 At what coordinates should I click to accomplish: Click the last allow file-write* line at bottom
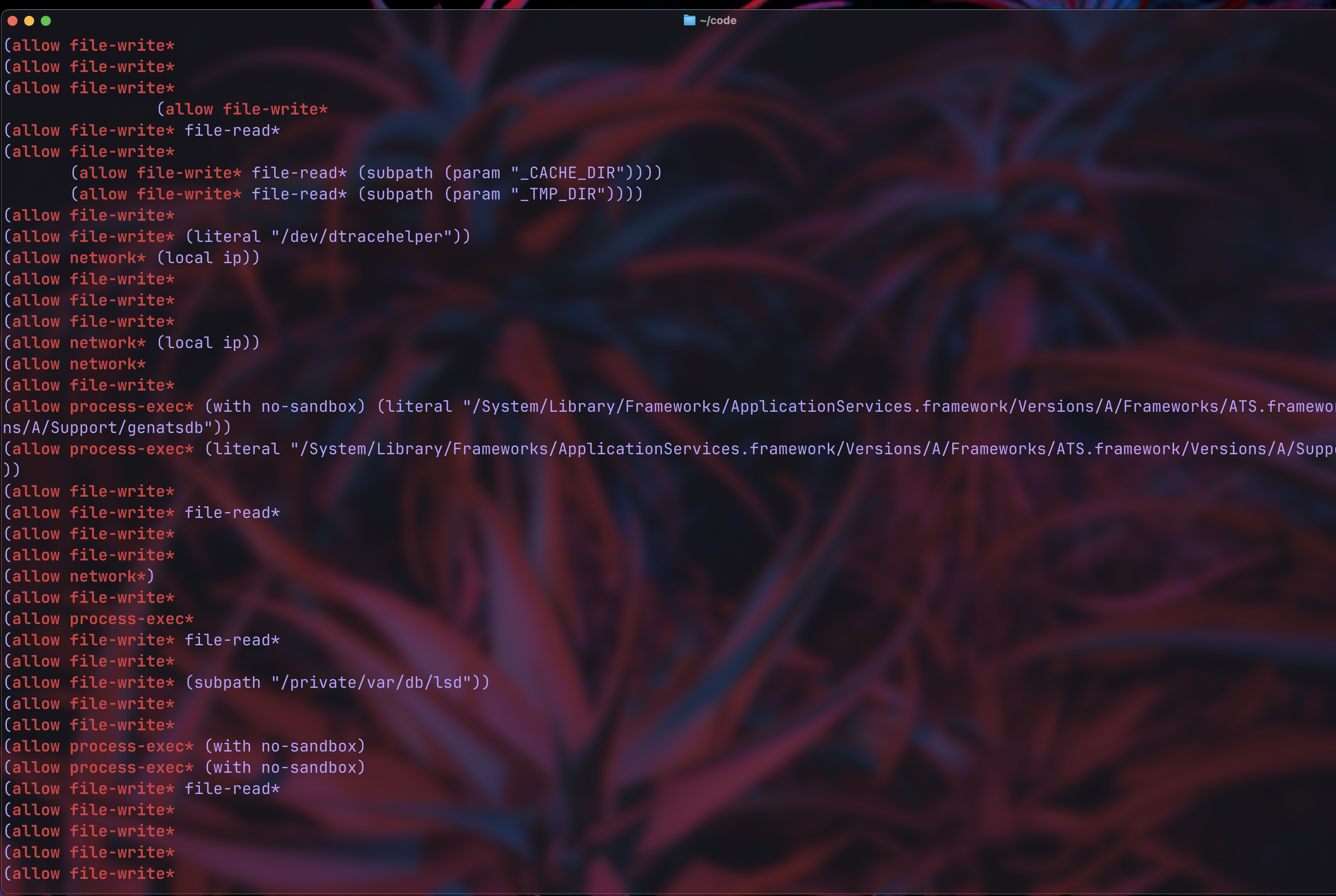click(x=89, y=874)
